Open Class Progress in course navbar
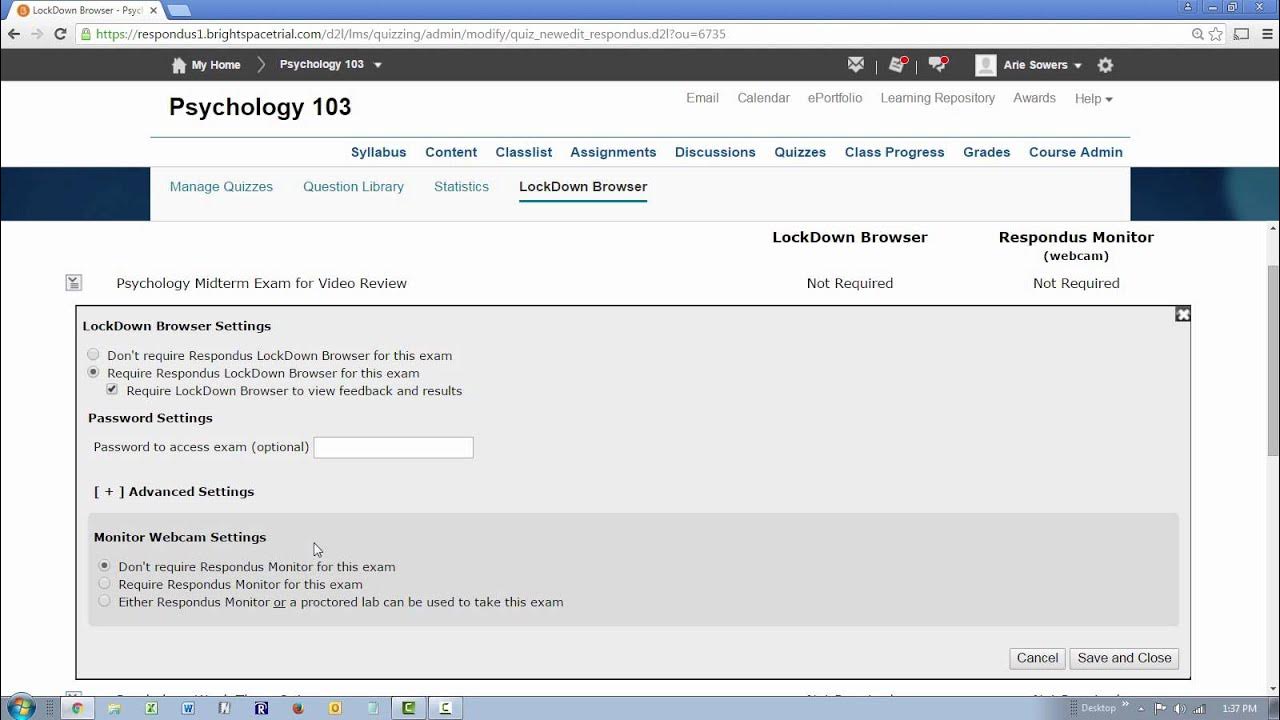The width and height of the screenshot is (1280, 720). click(x=894, y=152)
